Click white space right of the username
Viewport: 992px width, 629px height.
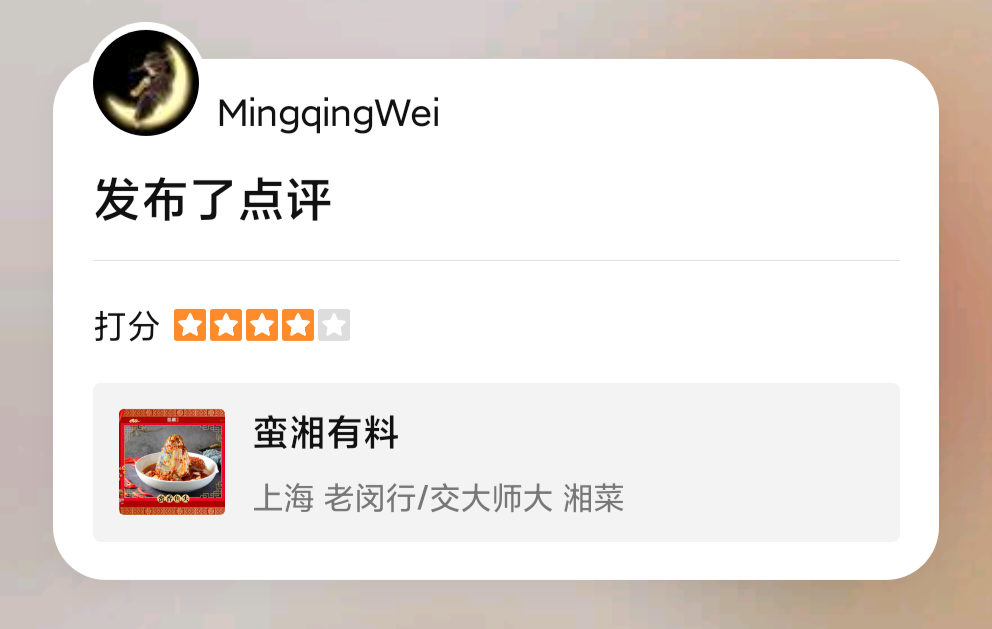(x=683, y=114)
